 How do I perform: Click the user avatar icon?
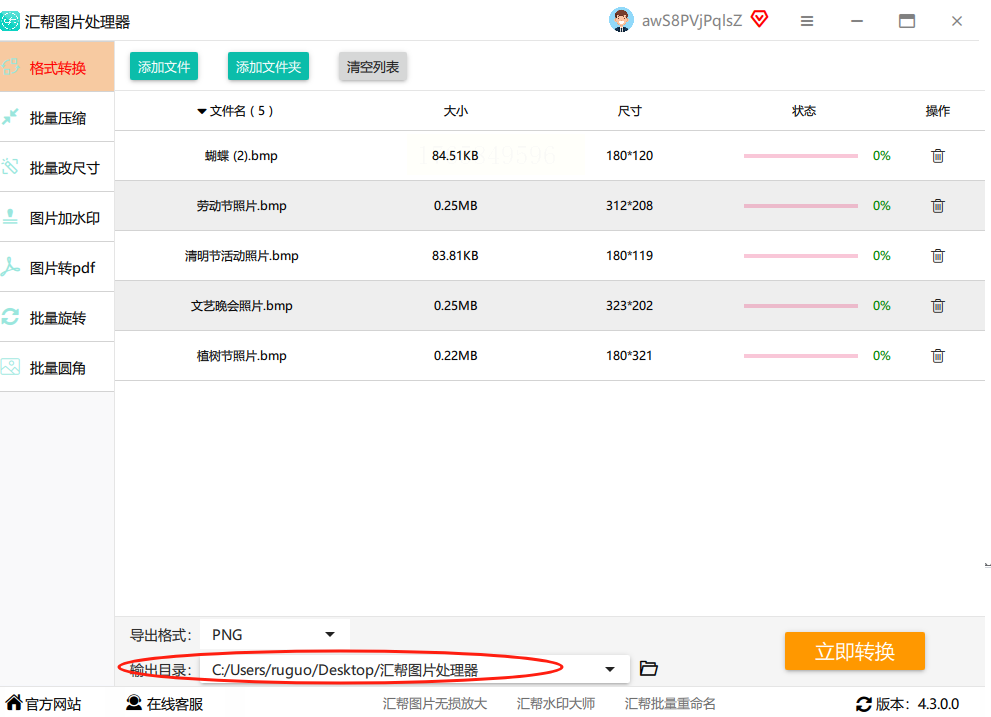pyautogui.click(x=621, y=20)
